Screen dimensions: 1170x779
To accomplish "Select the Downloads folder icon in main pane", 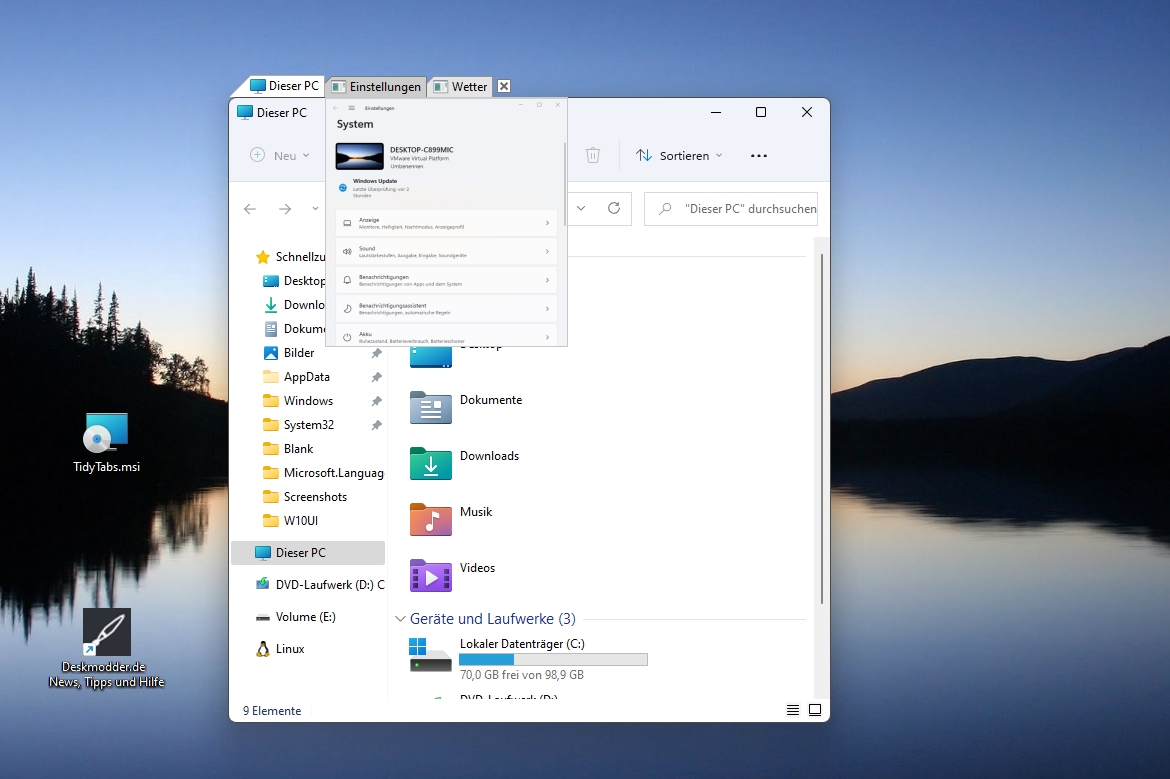I will [x=431, y=463].
